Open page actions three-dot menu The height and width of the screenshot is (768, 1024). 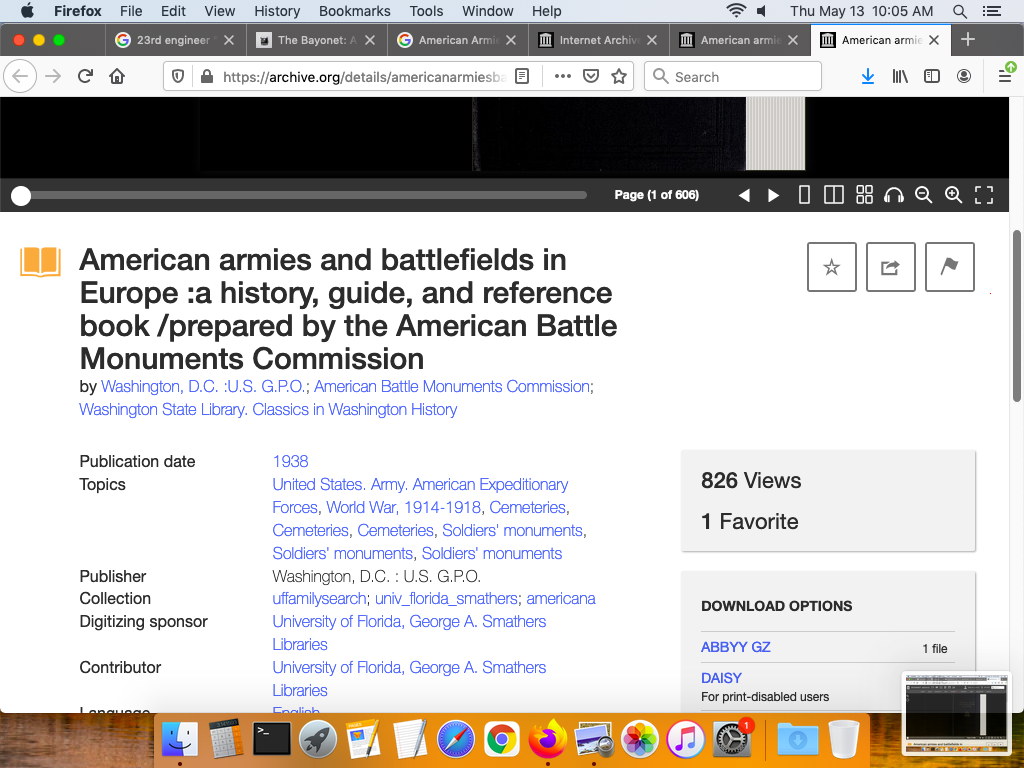click(x=562, y=76)
